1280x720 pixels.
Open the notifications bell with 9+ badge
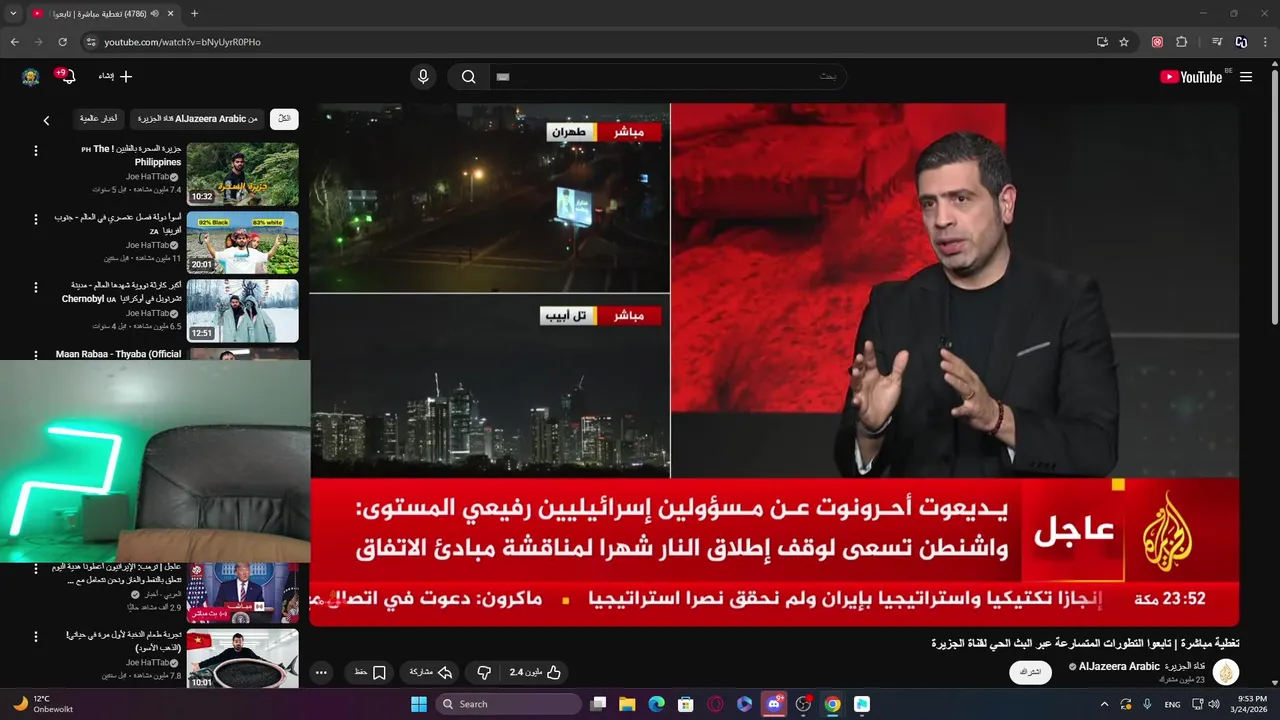pos(68,77)
